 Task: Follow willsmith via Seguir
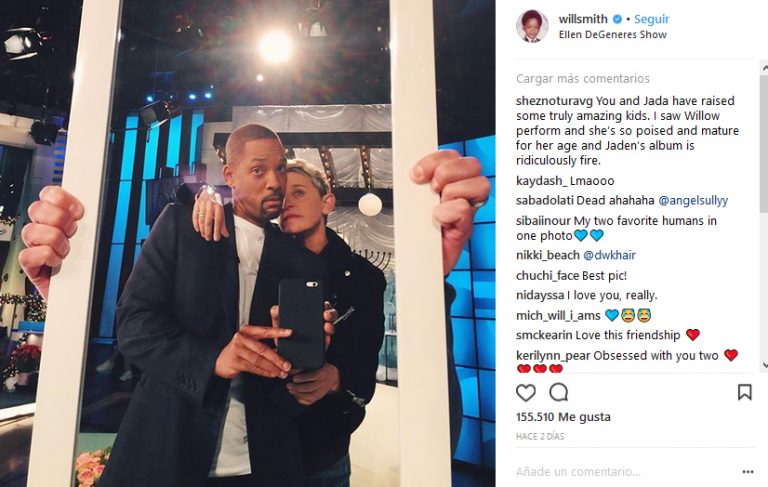point(651,19)
